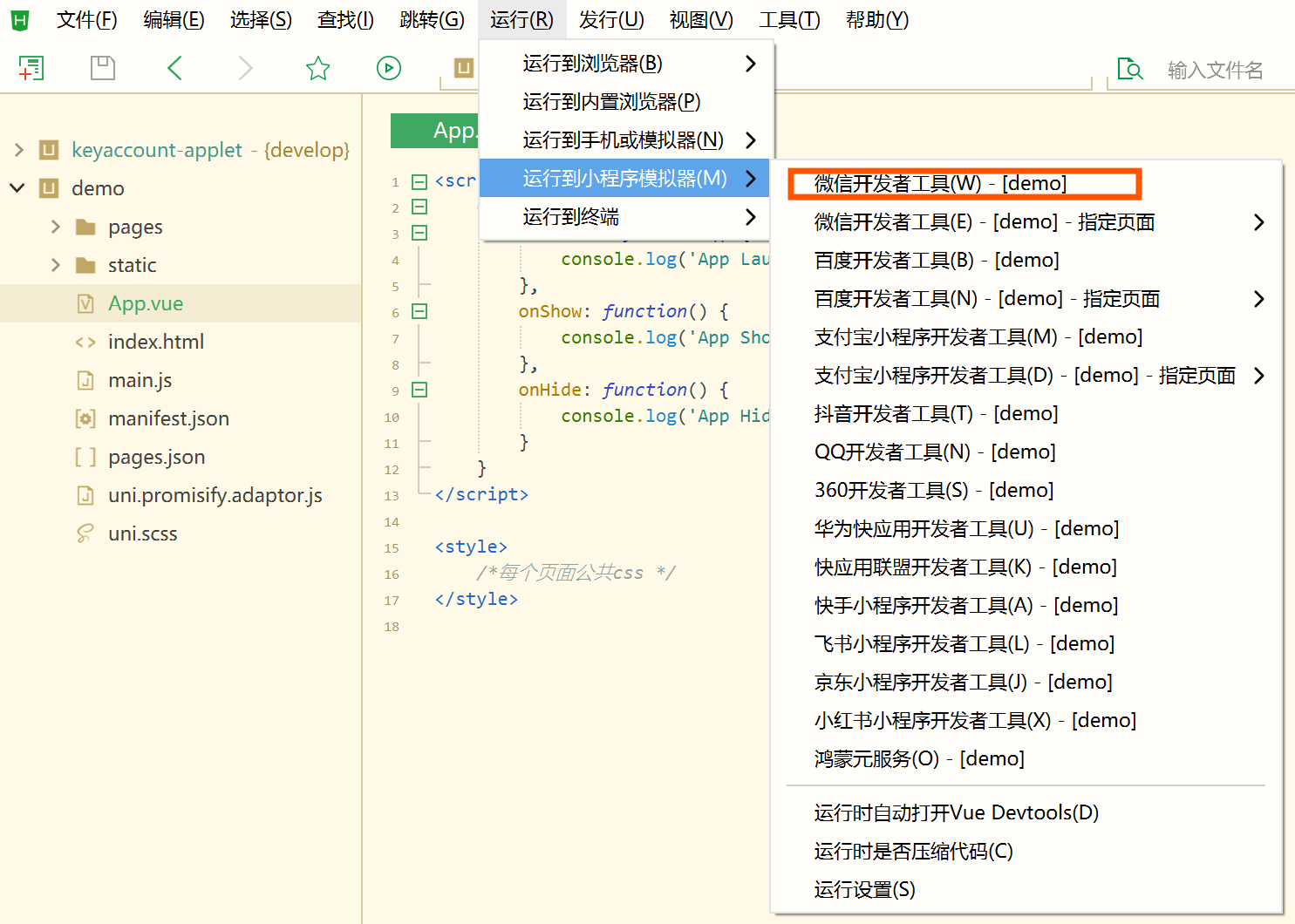Click the main.js file icon
1295x924 pixels.
[85, 380]
